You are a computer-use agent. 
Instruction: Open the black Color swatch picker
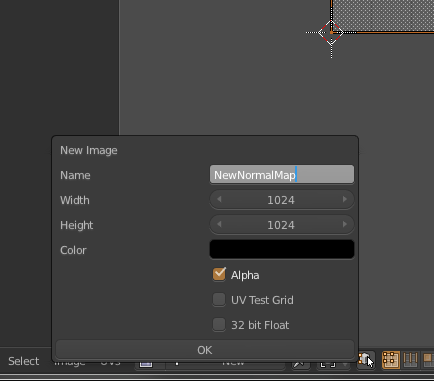282,249
